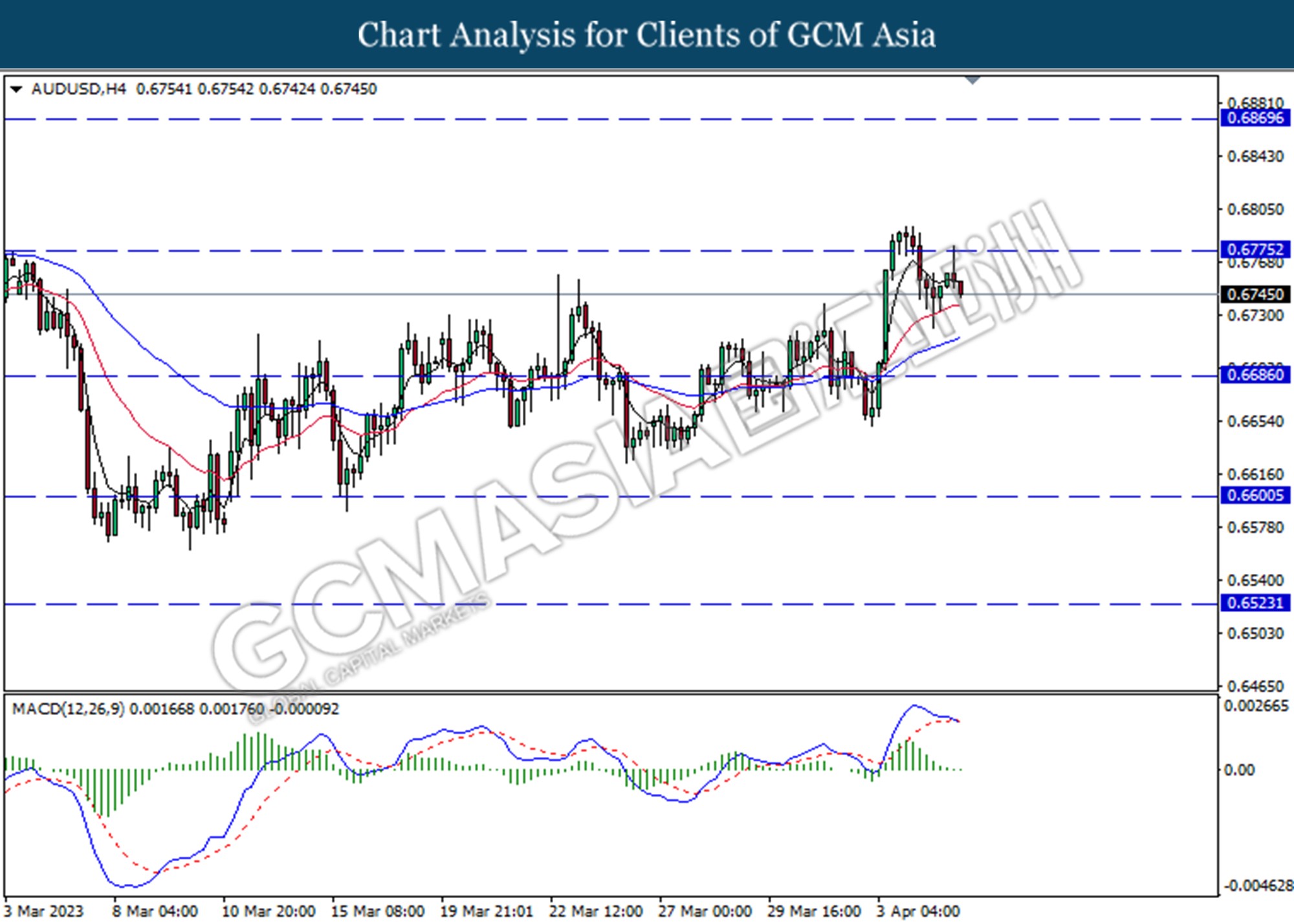Screen dimensions: 1294x924
Task: Click the AUDUSD,H4 symbol title text
Action: click(79, 89)
